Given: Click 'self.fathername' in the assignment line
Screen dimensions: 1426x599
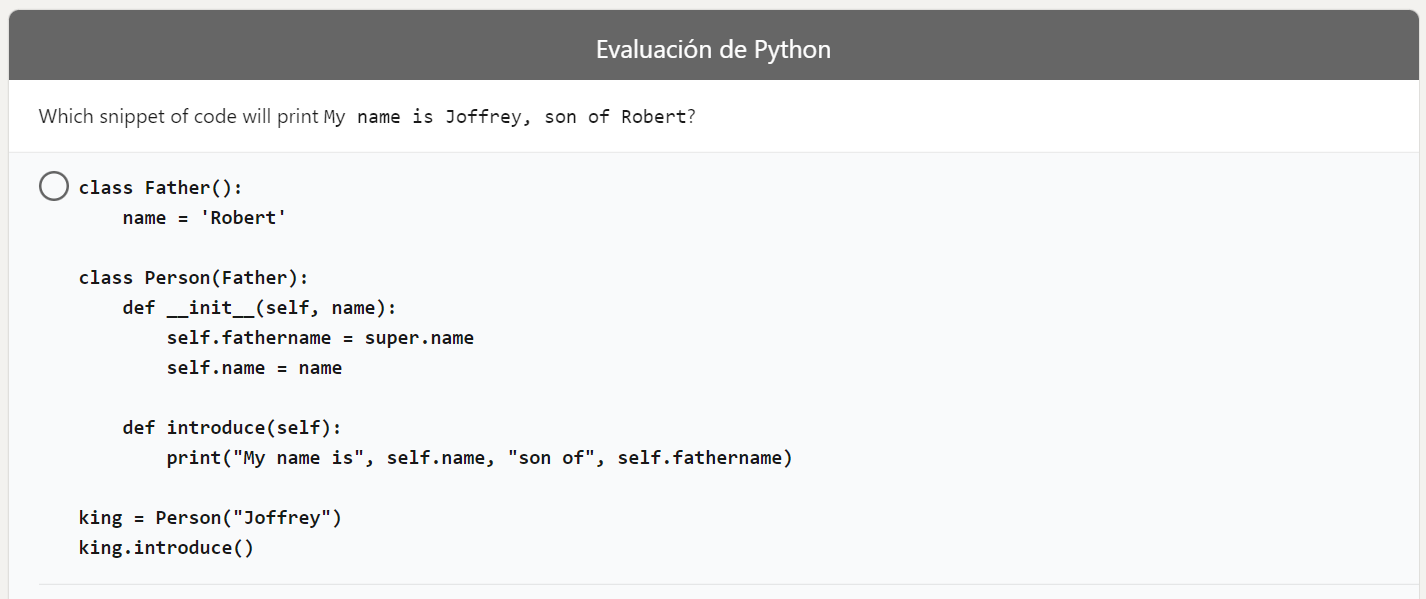Looking at the screenshot, I should pos(249,337).
